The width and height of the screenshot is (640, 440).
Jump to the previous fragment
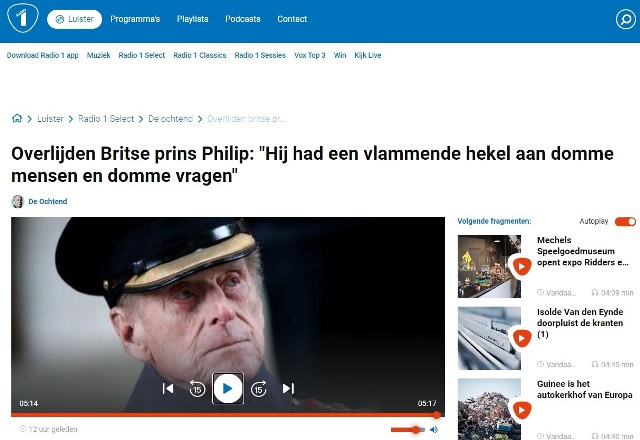click(x=168, y=388)
